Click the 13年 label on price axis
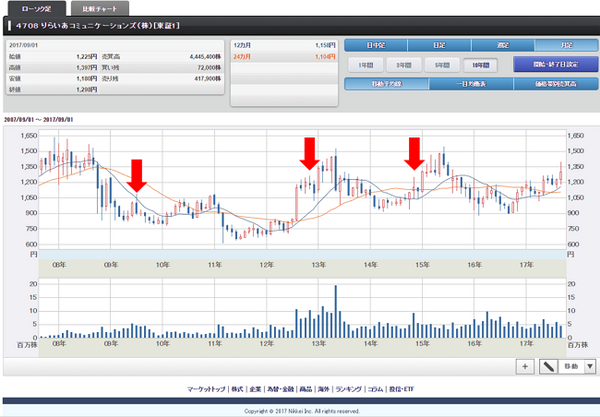This screenshot has width=600, height=417. click(x=318, y=265)
